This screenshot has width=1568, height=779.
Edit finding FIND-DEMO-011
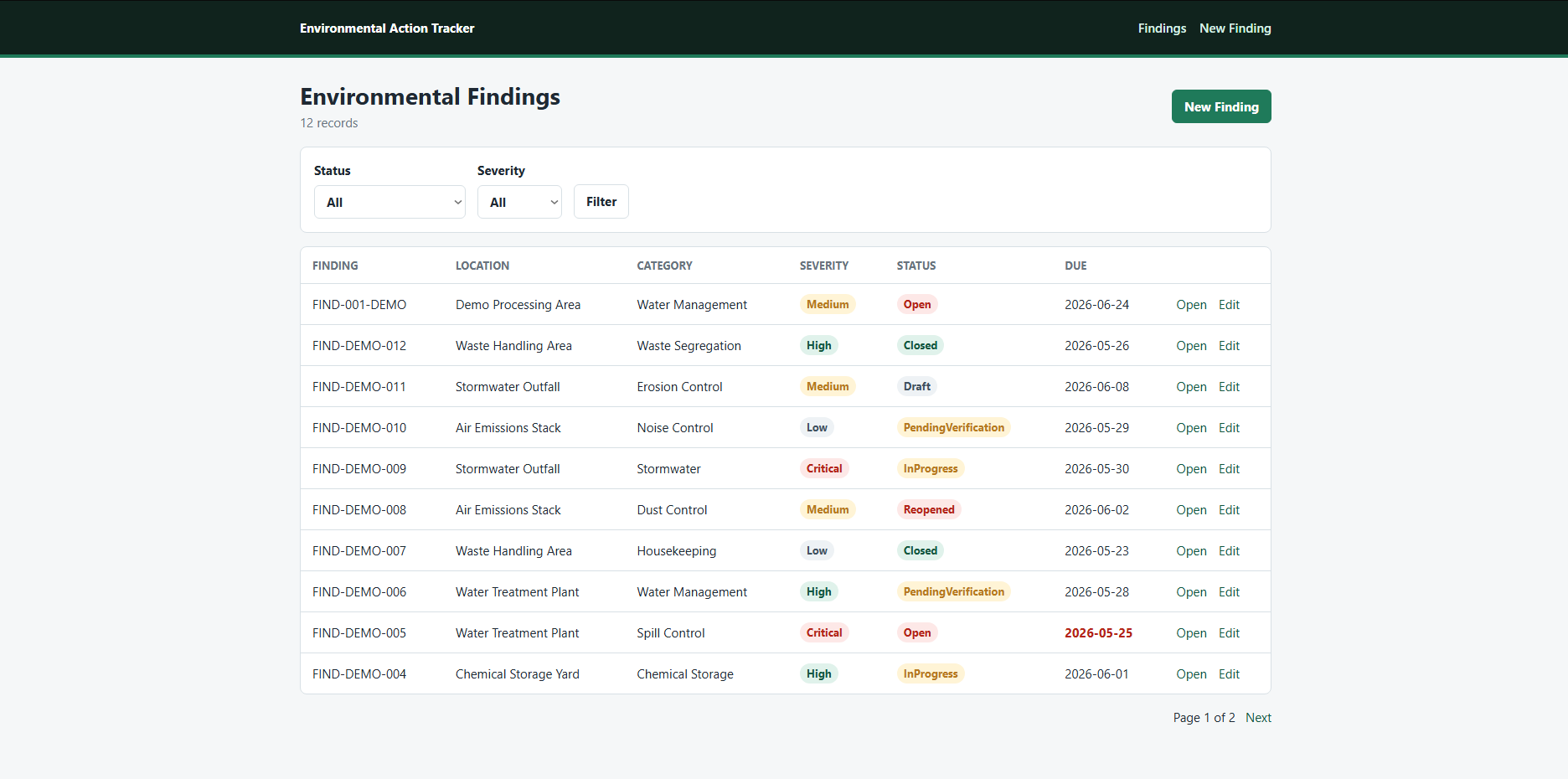coord(1229,387)
